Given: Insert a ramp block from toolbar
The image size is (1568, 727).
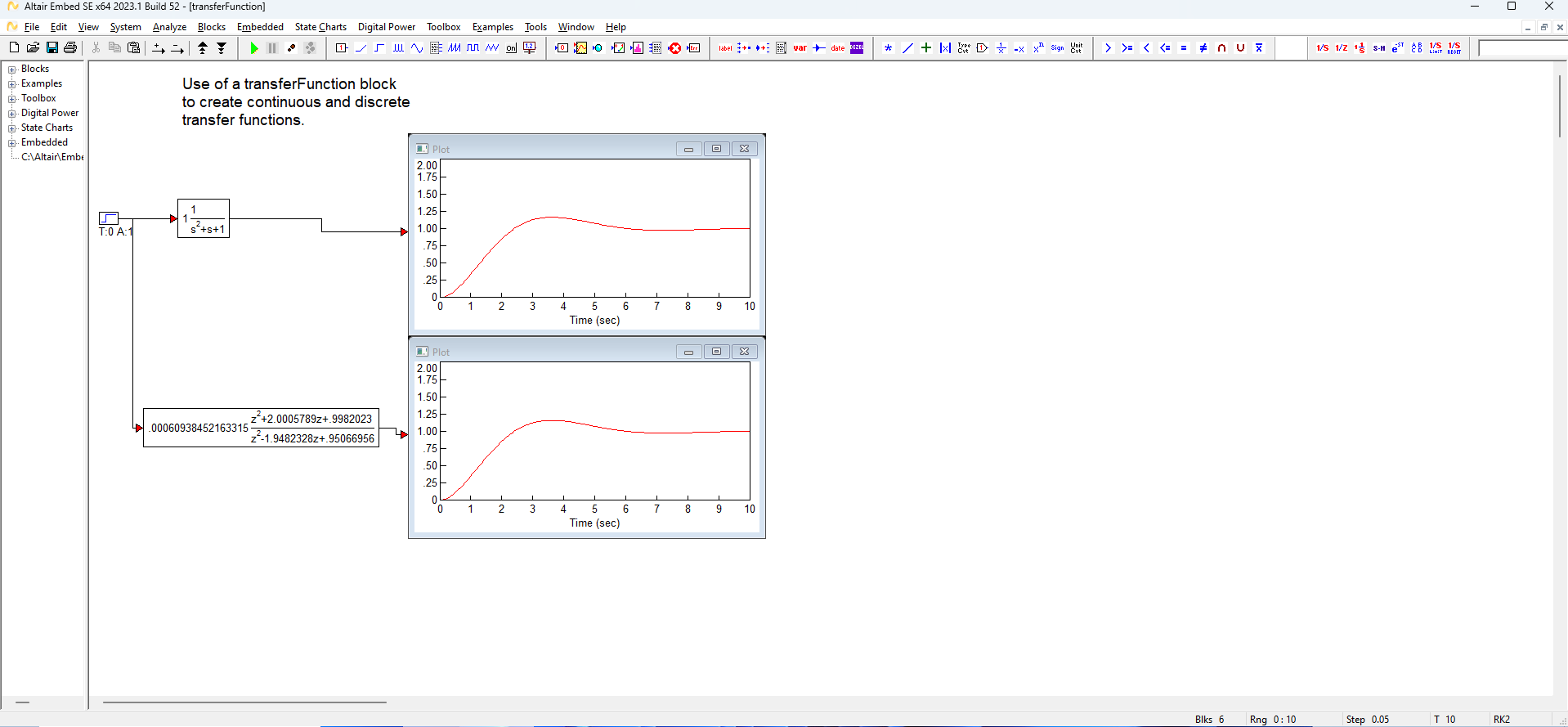Looking at the screenshot, I should (x=361, y=48).
